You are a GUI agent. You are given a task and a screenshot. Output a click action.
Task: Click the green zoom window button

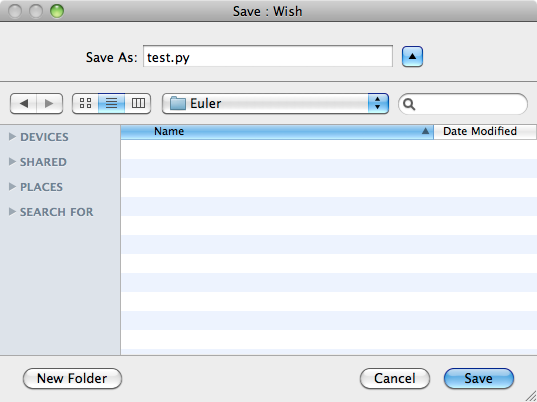(57, 11)
